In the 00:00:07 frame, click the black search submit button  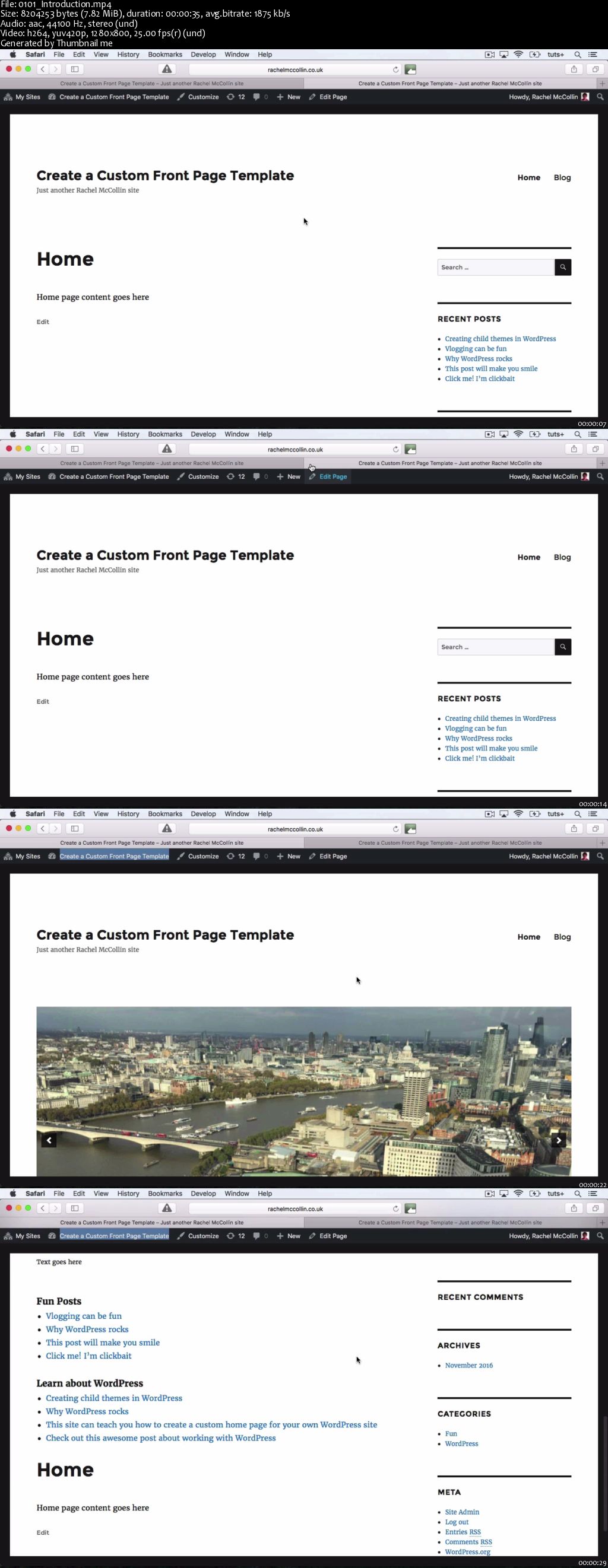point(563,267)
